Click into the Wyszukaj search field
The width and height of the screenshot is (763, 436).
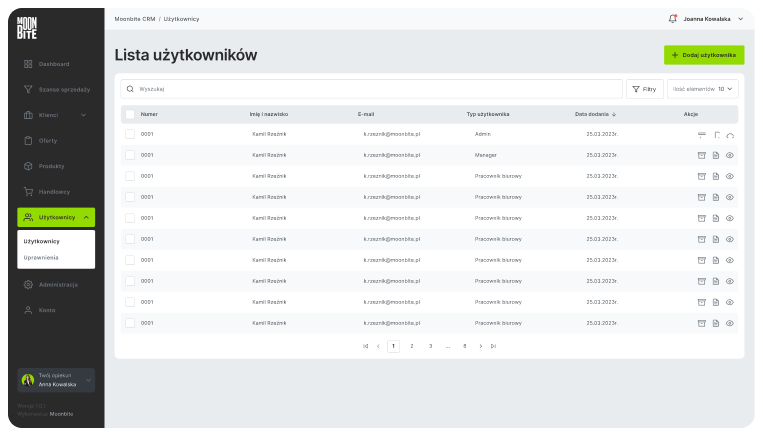[x=370, y=89]
